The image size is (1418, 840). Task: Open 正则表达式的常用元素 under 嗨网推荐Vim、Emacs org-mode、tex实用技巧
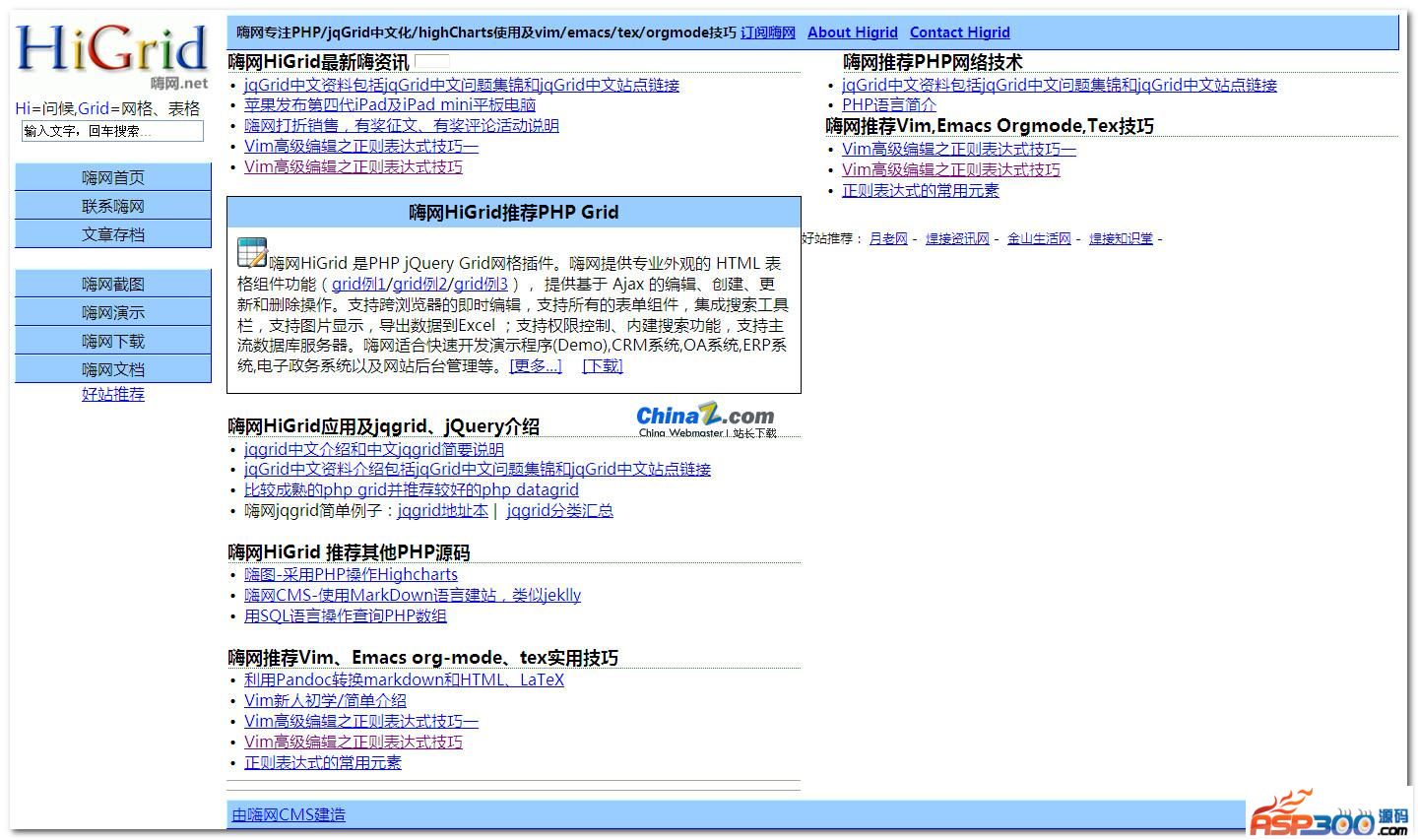tap(323, 762)
